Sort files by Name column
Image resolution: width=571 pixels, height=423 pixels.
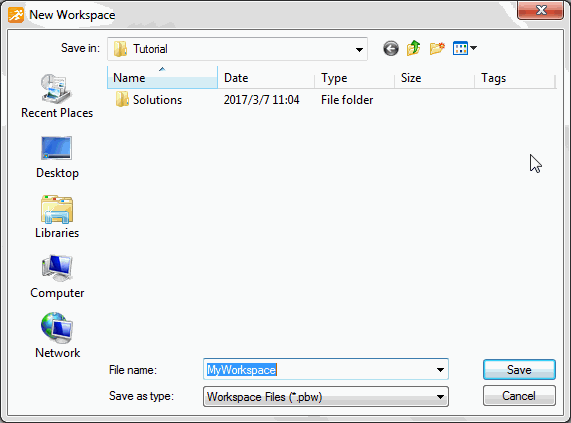162,78
